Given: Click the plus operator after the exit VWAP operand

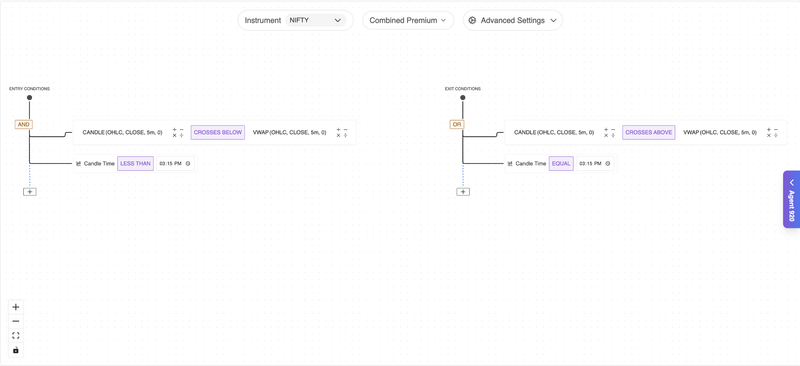Looking at the screenshot, I should 769,130.
